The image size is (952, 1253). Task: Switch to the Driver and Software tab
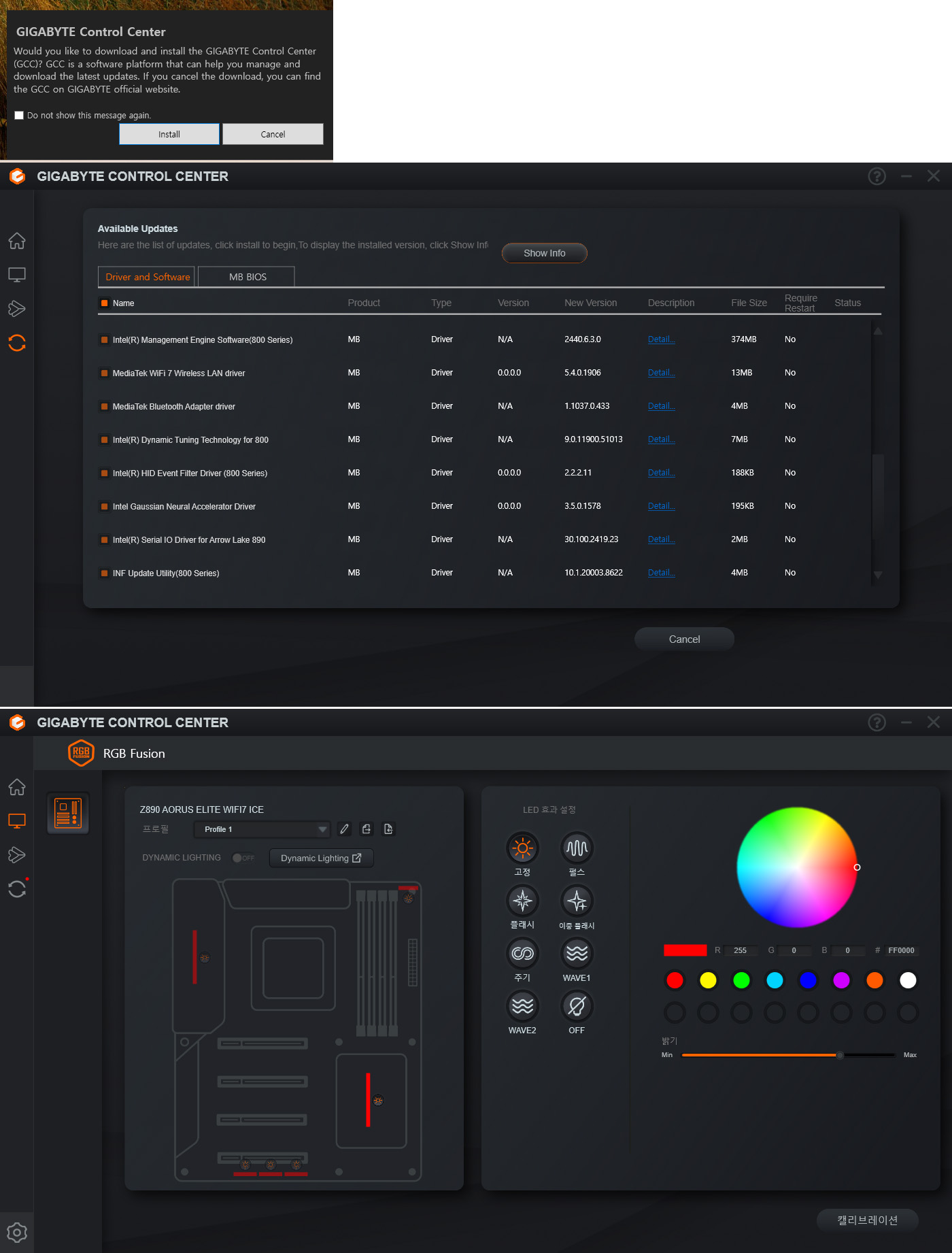(148, 277)
